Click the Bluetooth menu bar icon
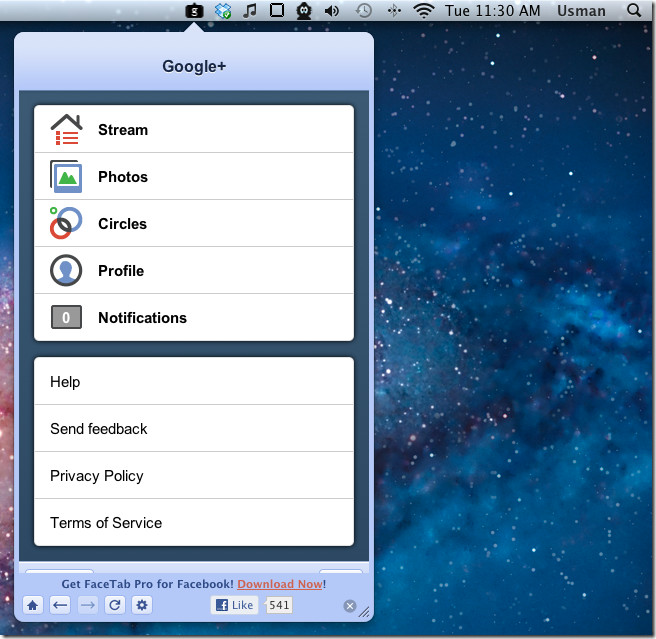 click(394, 10)
